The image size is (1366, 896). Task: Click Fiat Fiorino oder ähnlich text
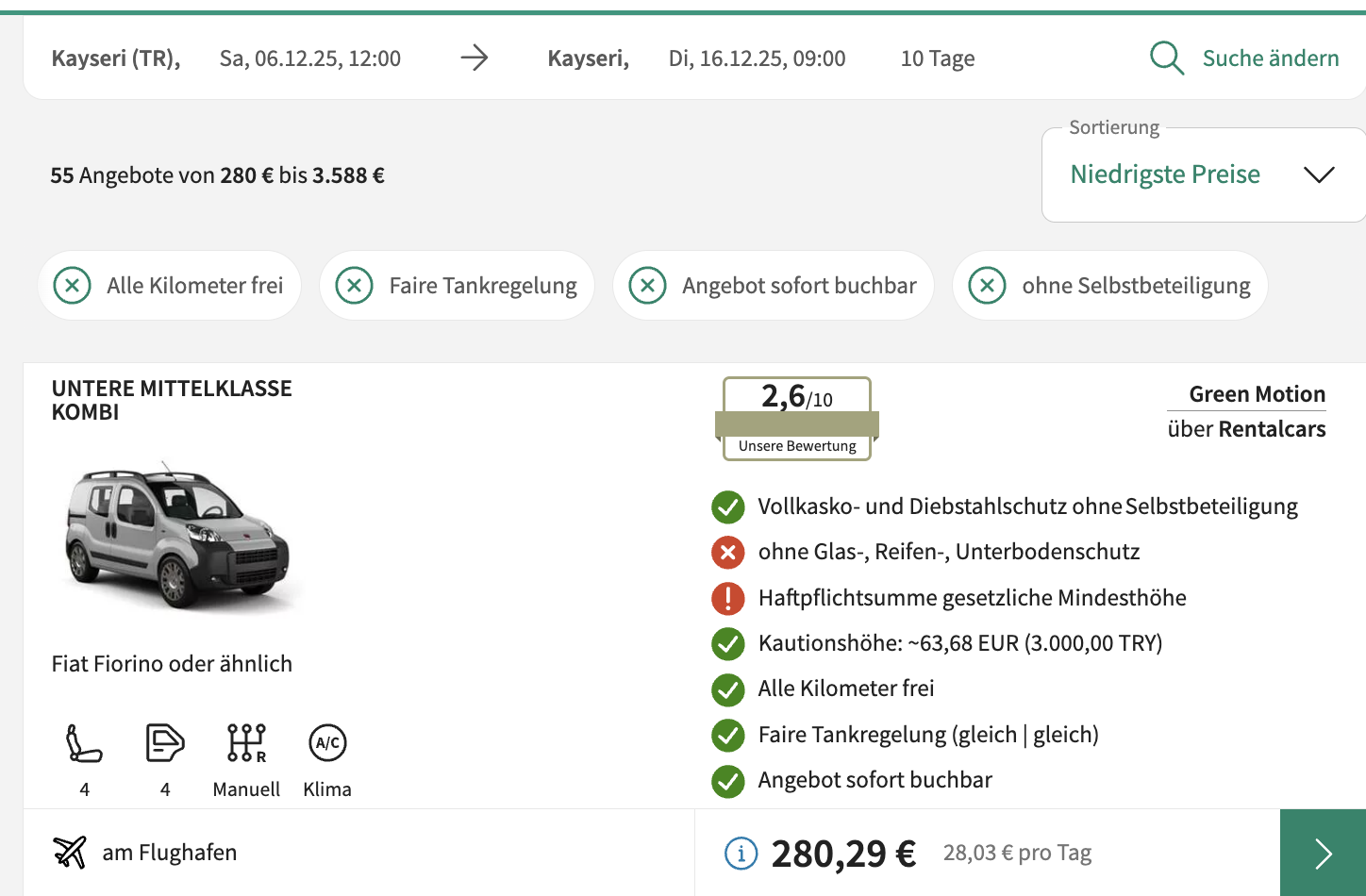(172, 664)
